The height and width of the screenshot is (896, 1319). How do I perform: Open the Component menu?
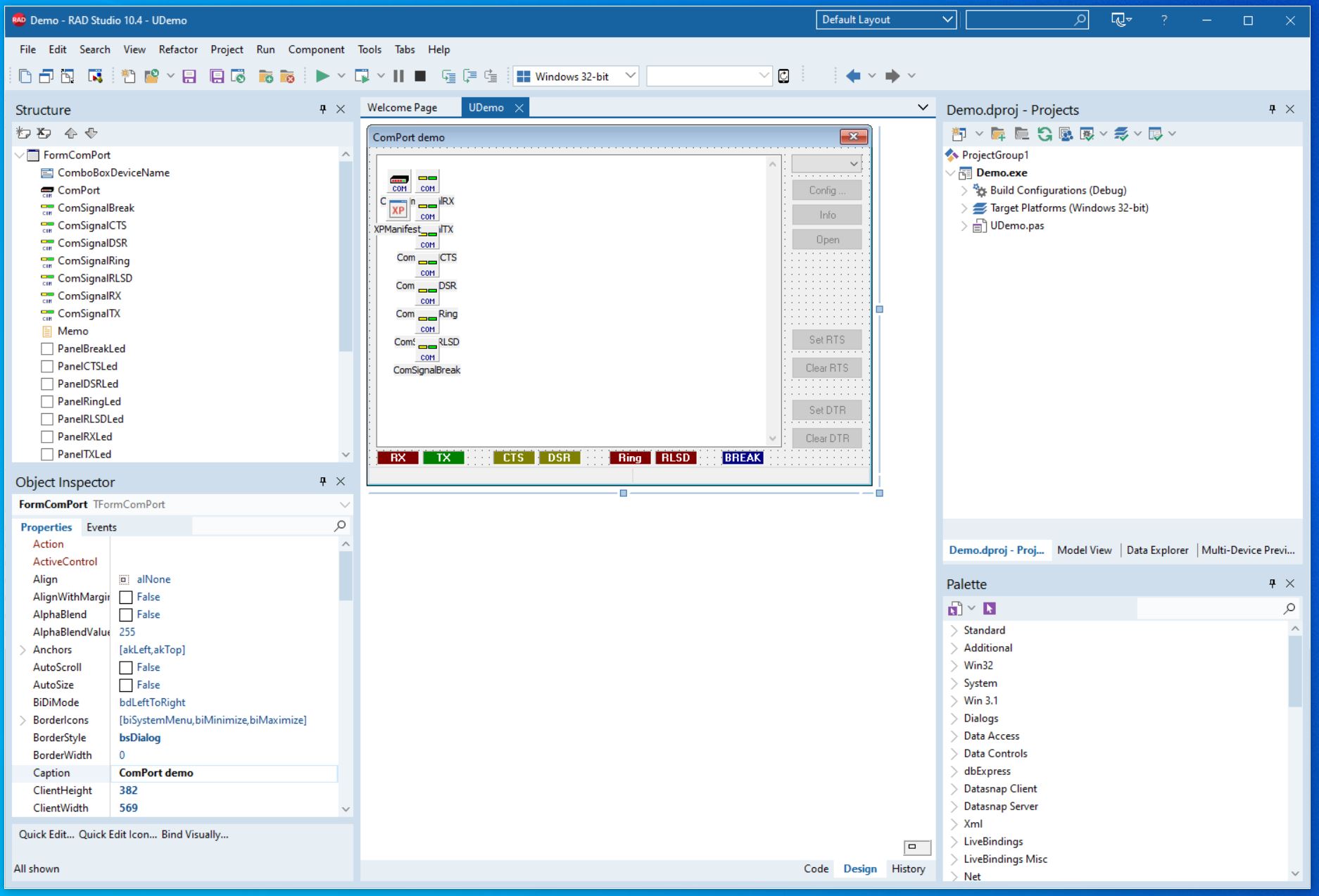click(x=316, y=49)
